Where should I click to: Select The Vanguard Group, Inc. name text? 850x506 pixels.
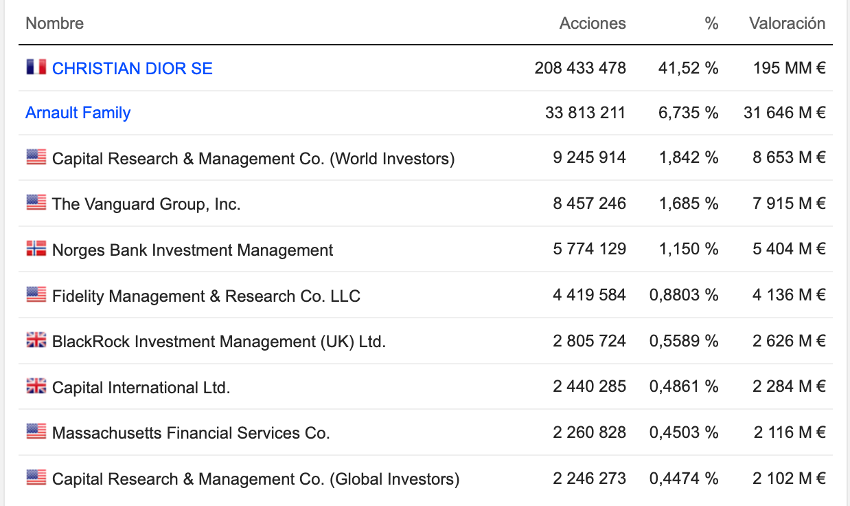pos(146,204)
